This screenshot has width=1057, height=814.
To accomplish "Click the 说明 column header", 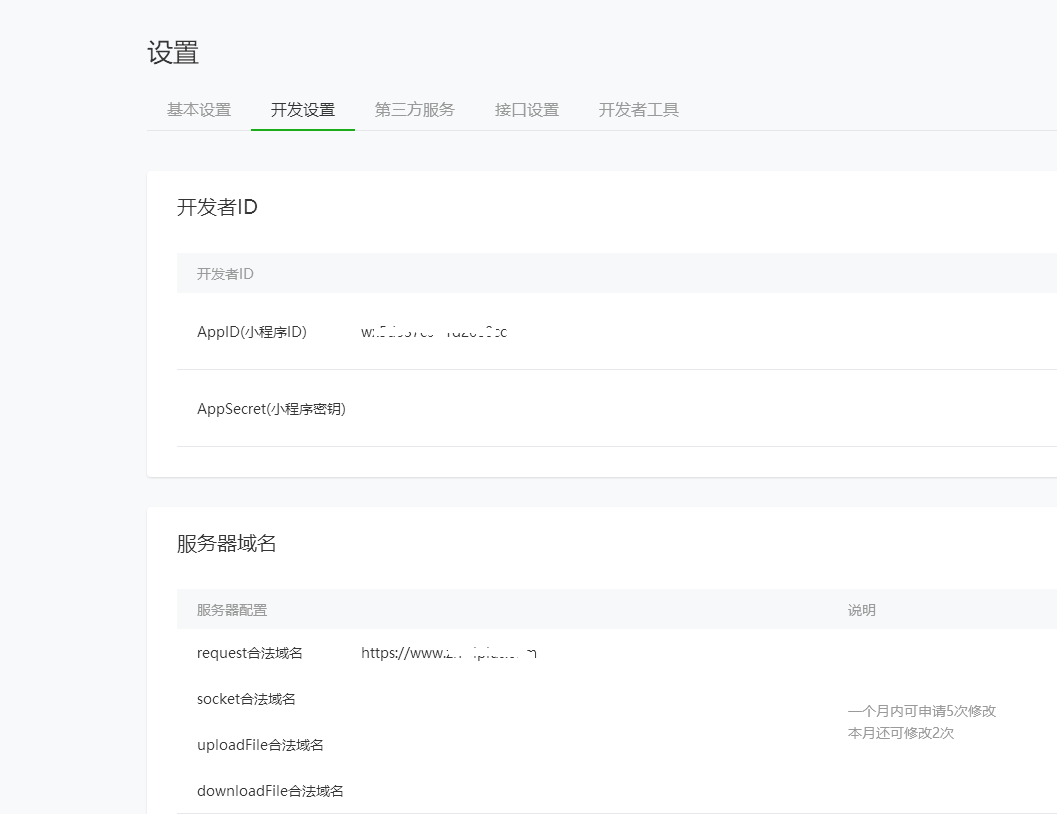I will [x=861, y=610].
